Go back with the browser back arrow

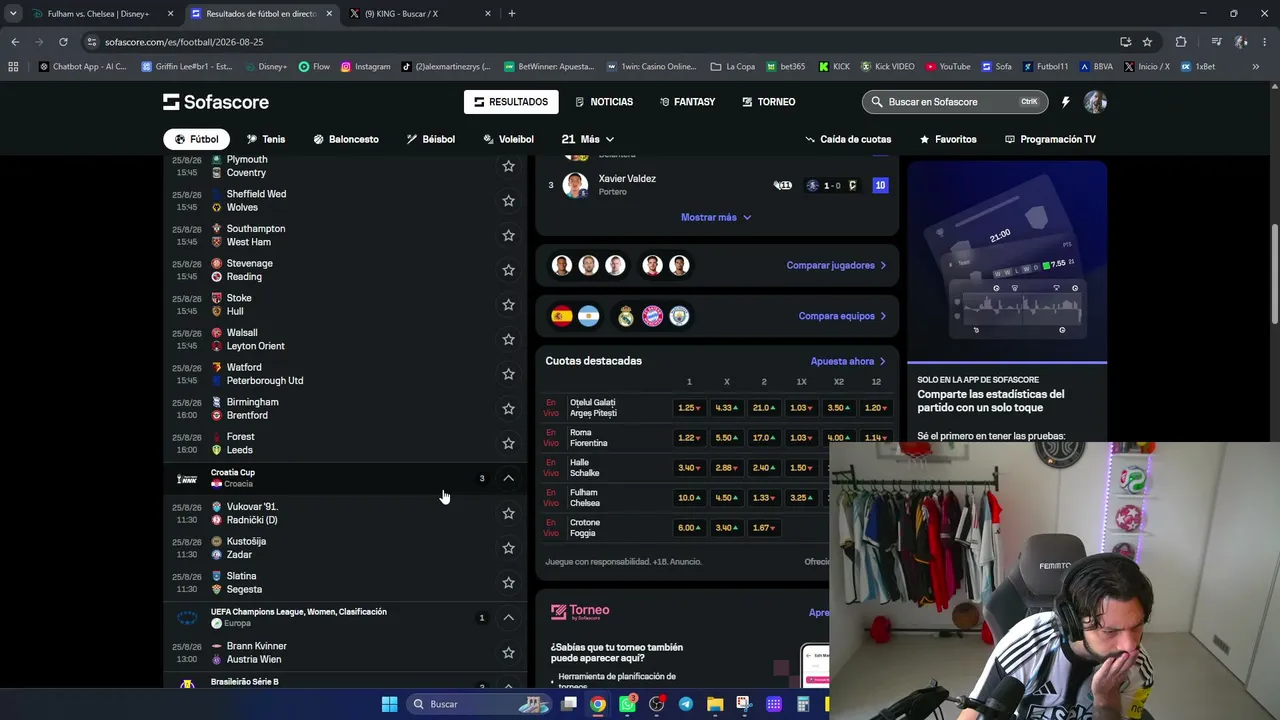pyautogui.click(x=15, y=42)
